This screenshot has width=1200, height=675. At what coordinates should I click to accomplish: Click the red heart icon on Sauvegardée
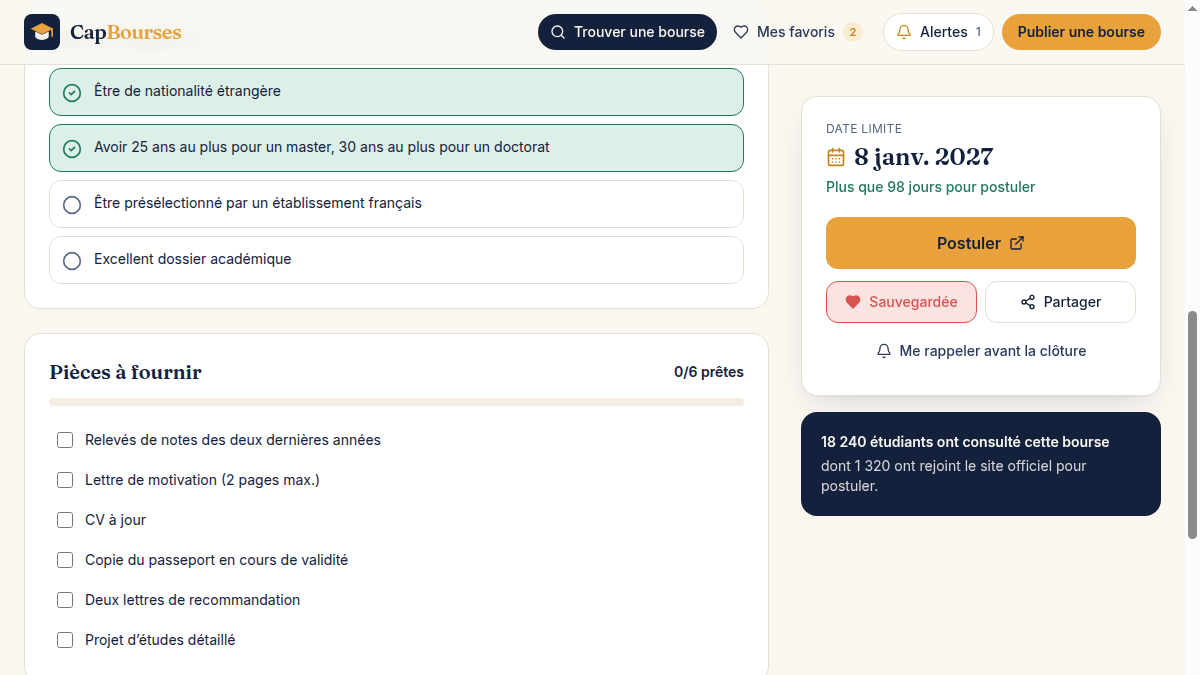853,302
